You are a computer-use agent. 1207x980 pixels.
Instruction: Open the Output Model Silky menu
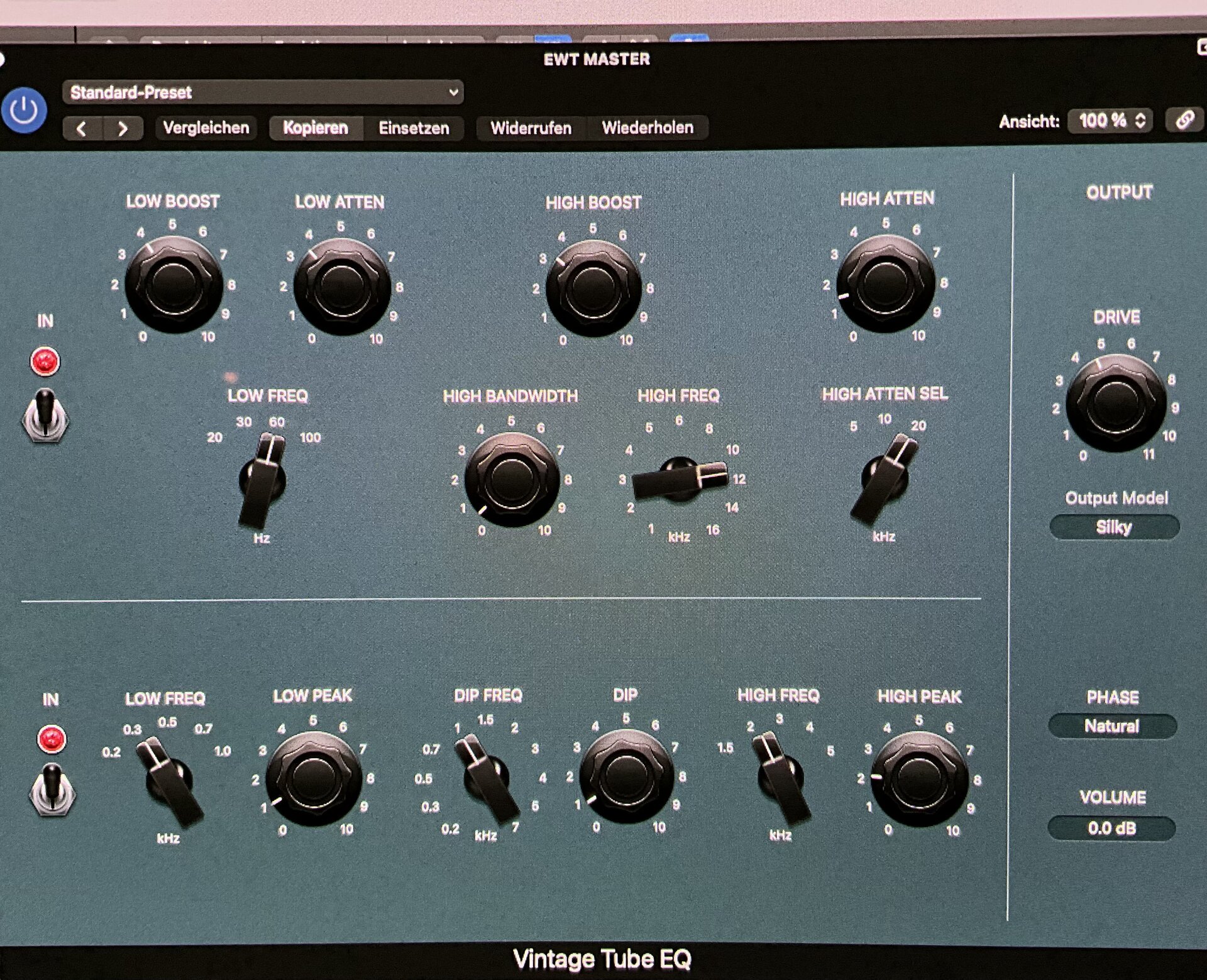coord(1114,527)
